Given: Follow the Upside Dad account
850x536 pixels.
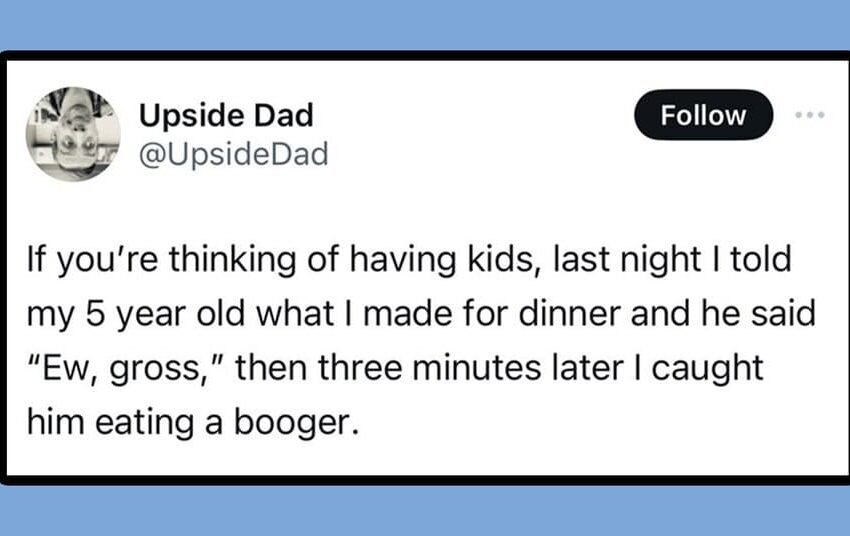Looking at the screenshot, I should click(703, 115).
